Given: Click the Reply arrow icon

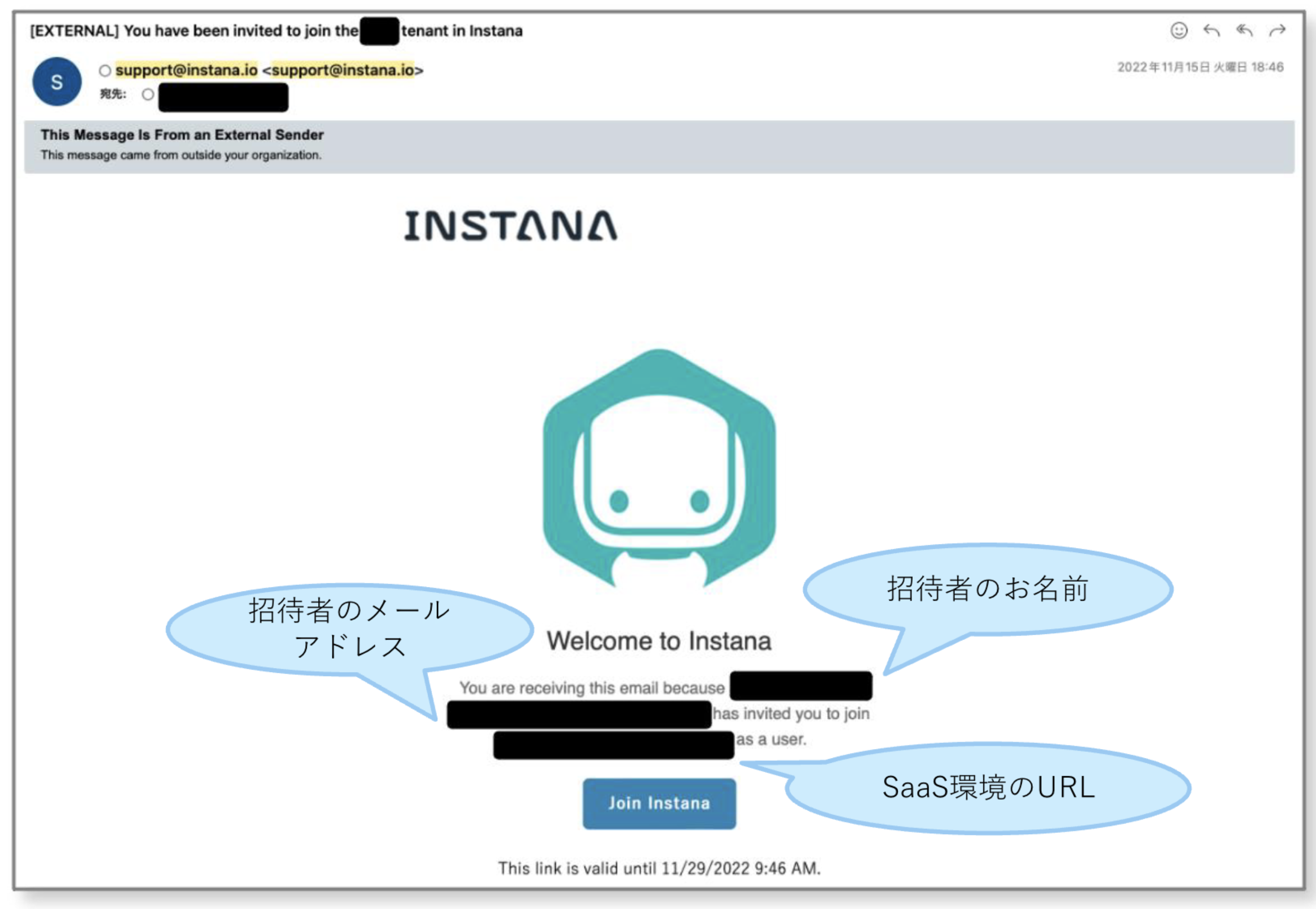Looking at the screenshot, I should tap(1211, 30).
